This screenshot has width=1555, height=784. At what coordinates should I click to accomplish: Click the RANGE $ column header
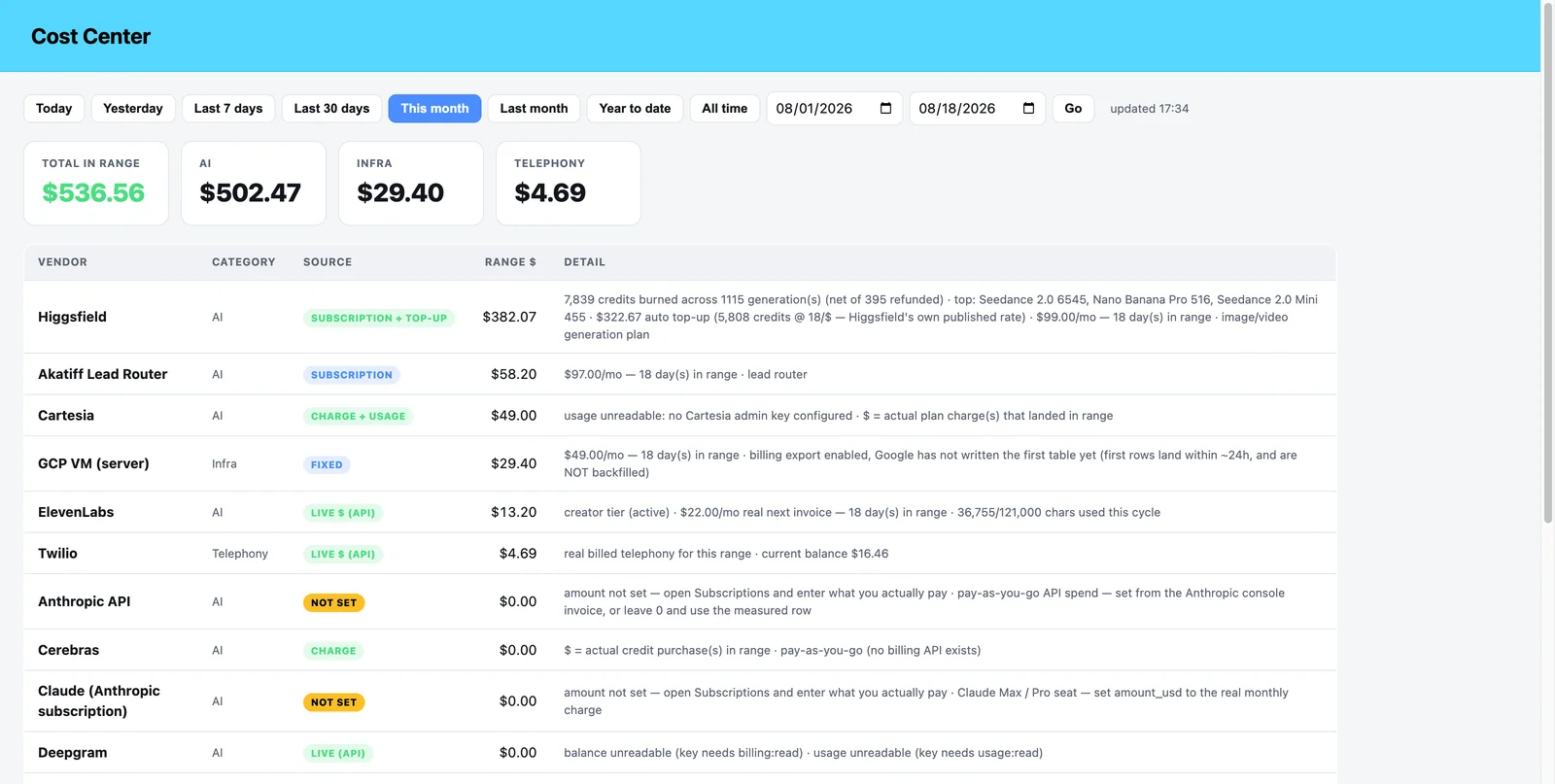510,262
